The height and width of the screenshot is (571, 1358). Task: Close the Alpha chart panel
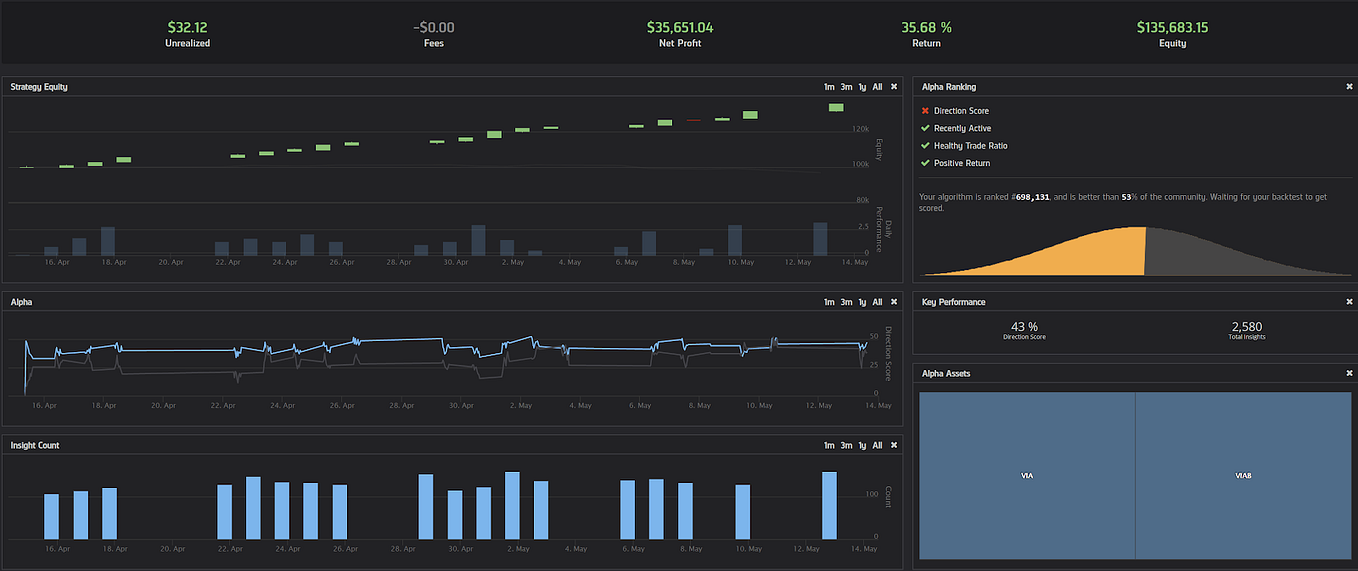tap(894, 302)
